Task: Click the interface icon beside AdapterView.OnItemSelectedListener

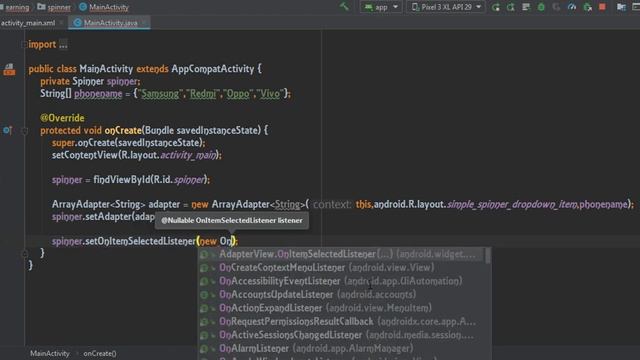Action: [204, 254]
